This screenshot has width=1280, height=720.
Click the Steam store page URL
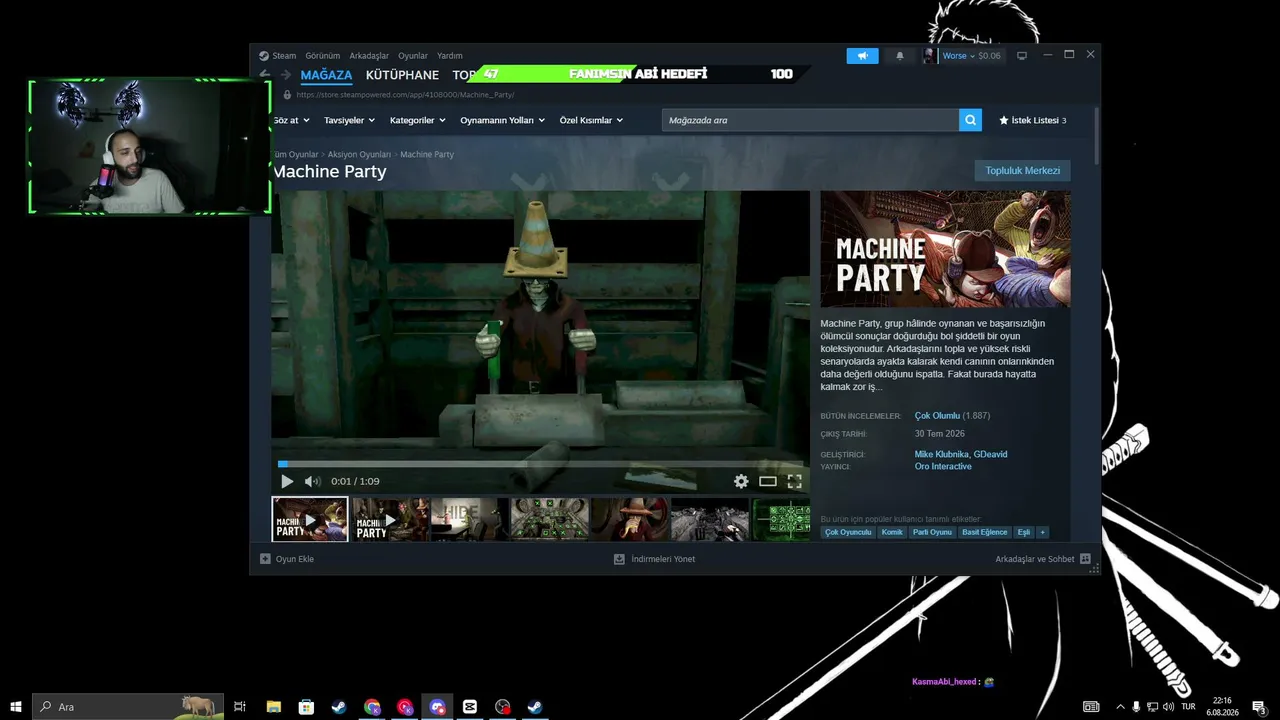[x=405, y=95]
